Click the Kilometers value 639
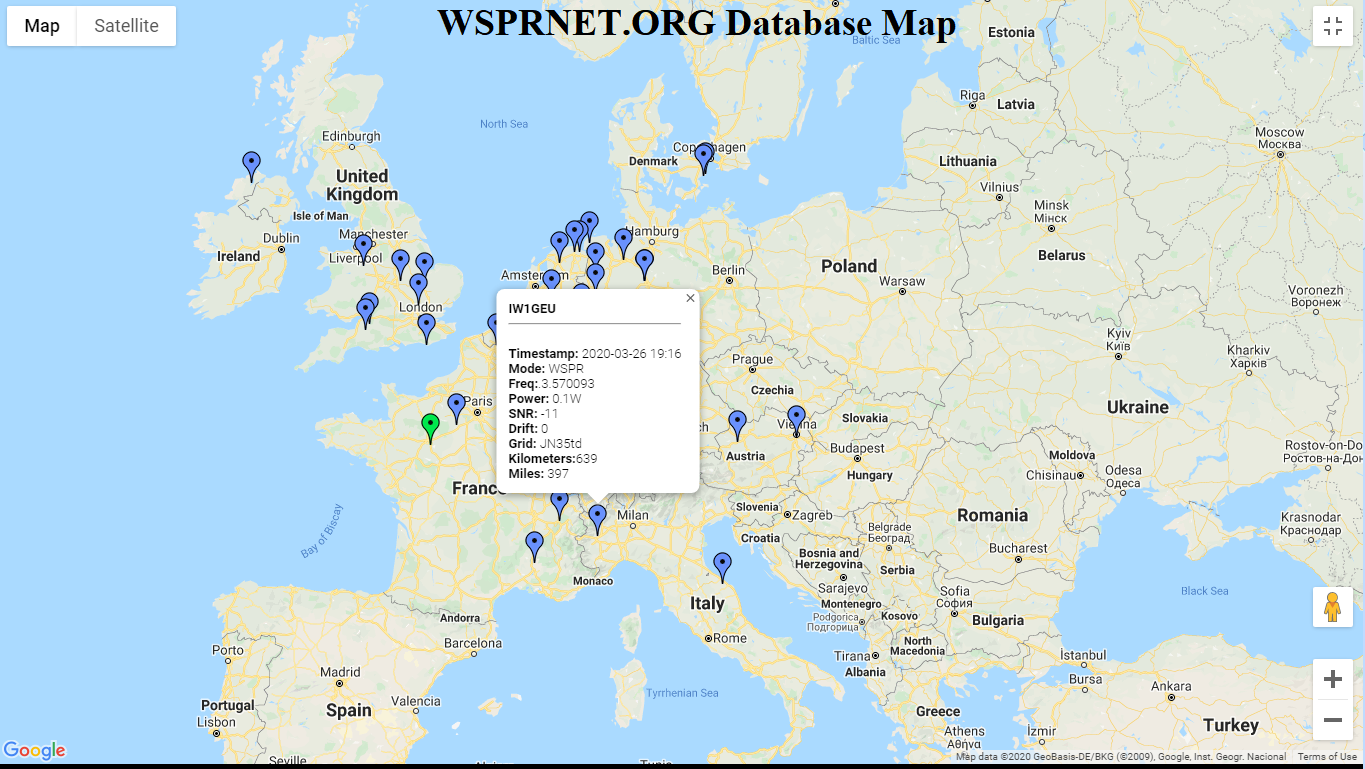 [x=586, y=459]
